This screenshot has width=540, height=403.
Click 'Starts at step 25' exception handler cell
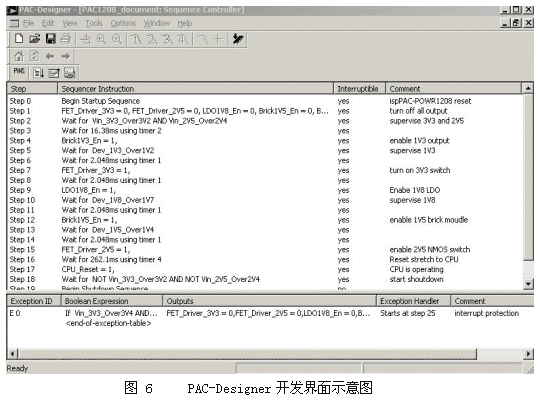click(407, 313)
